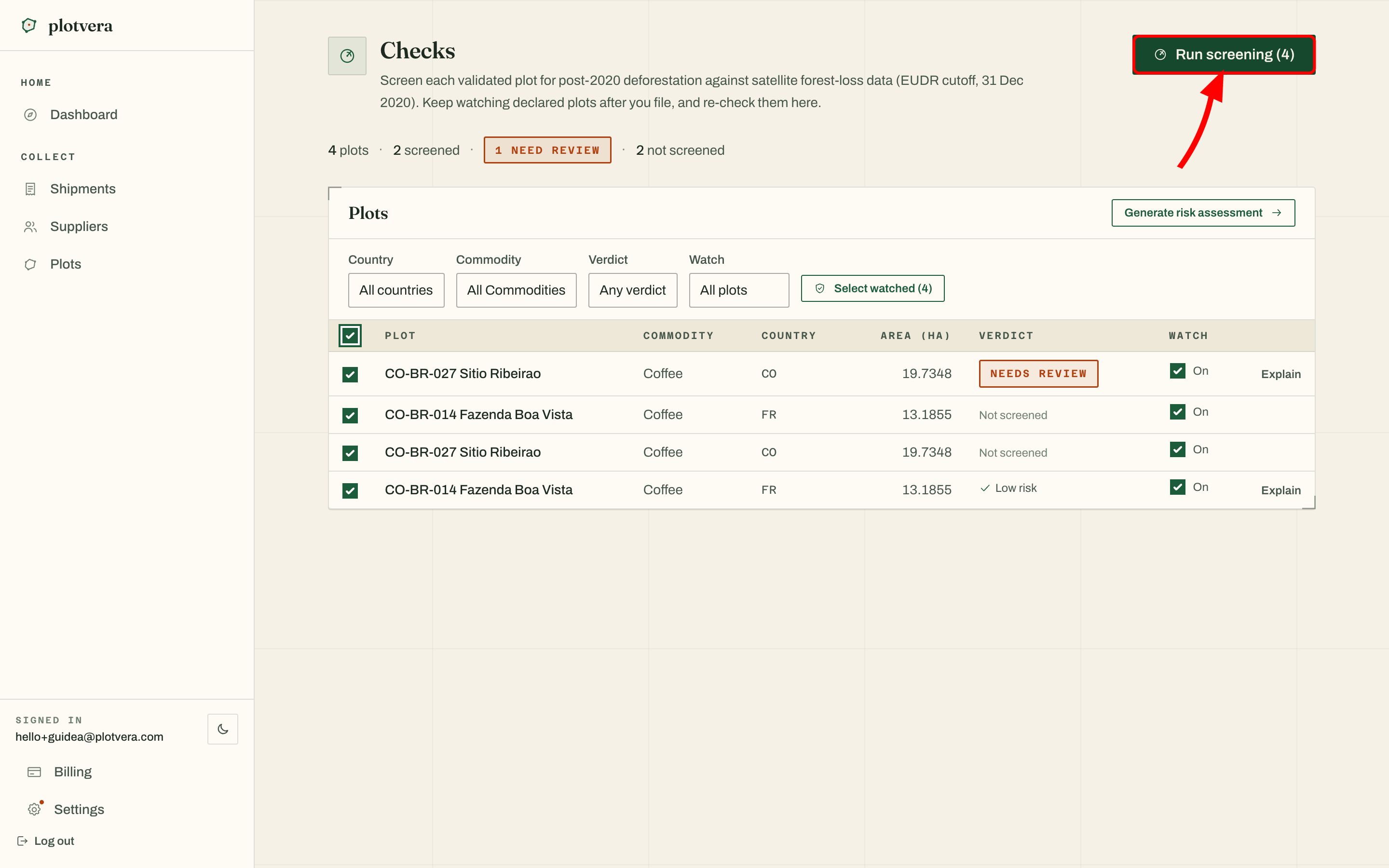Image resolution: width=1389 pixels, height=868 pixels.
Task: Click the WATCH column header
Action: [x=1188, y=336]
